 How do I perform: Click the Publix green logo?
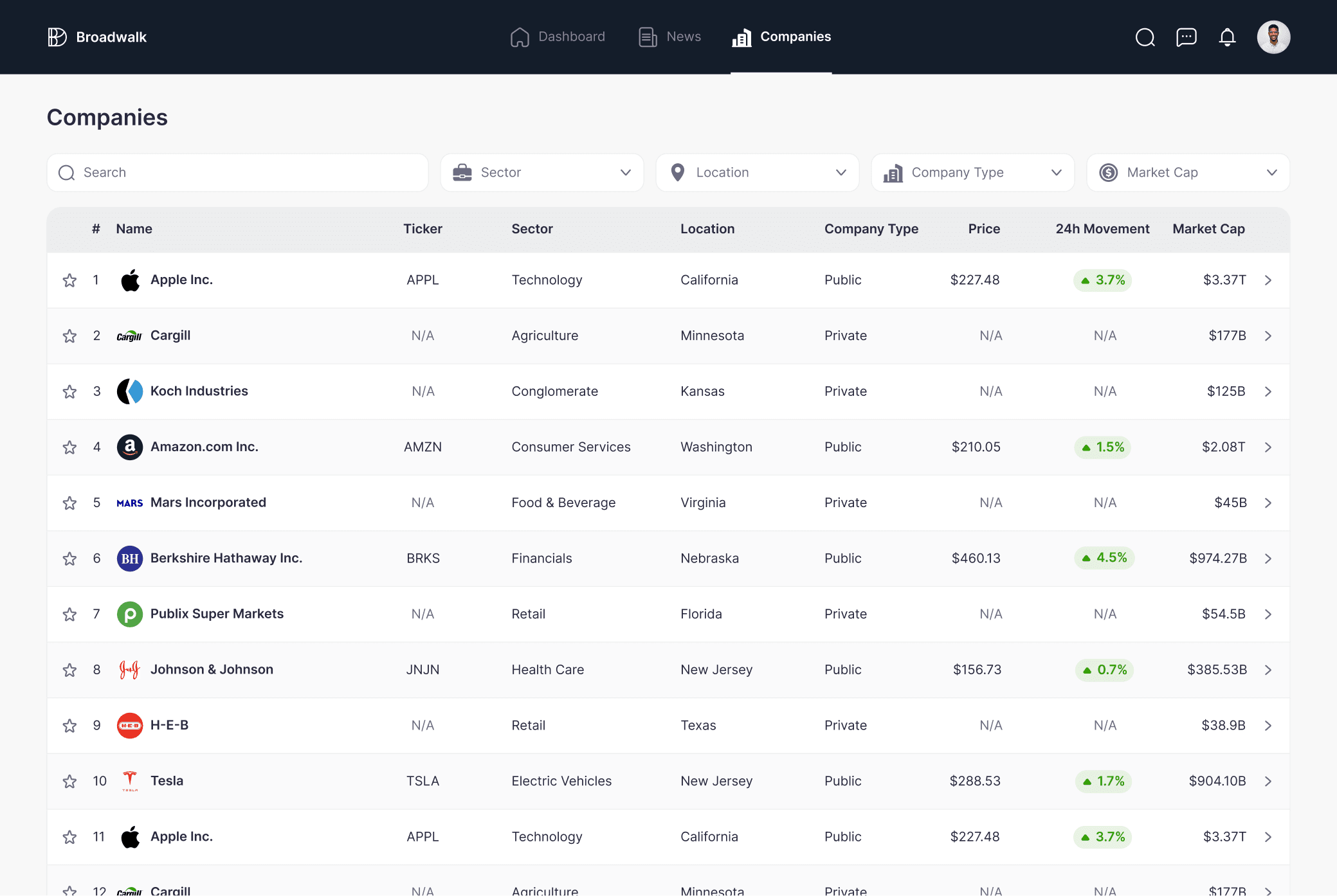(130, 614)
